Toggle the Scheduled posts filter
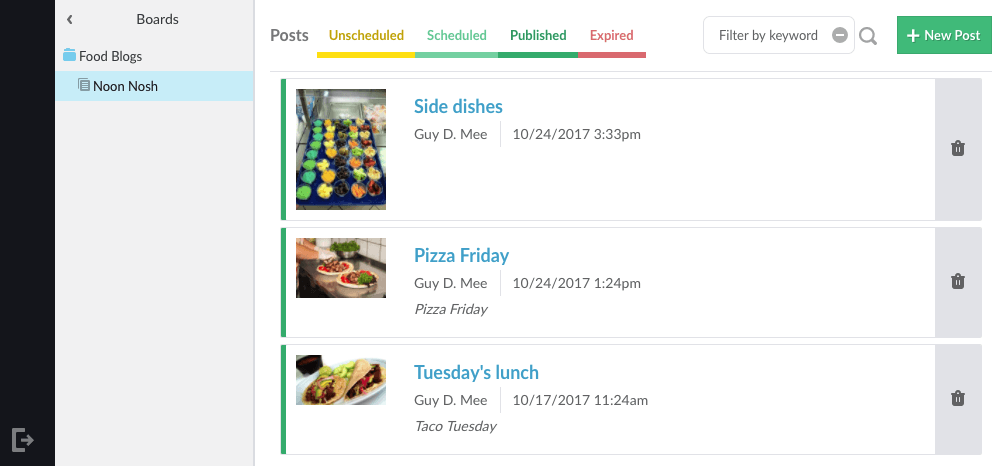 [x=456, y=36]
